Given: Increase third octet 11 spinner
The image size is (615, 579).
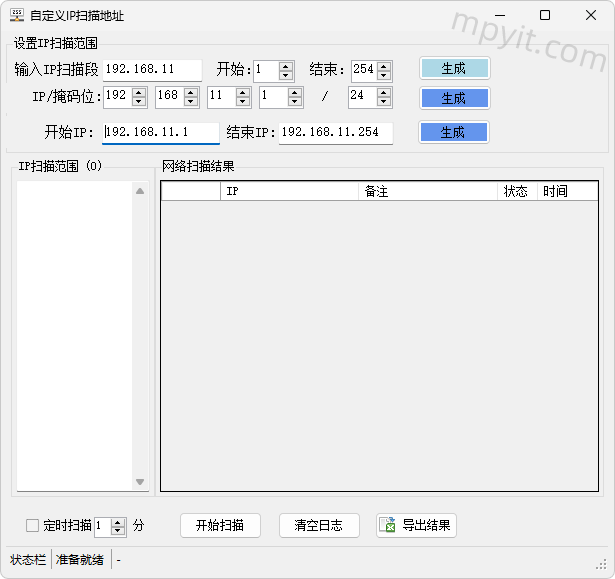Looking at the screenshot, I should (x=243, y=92).
